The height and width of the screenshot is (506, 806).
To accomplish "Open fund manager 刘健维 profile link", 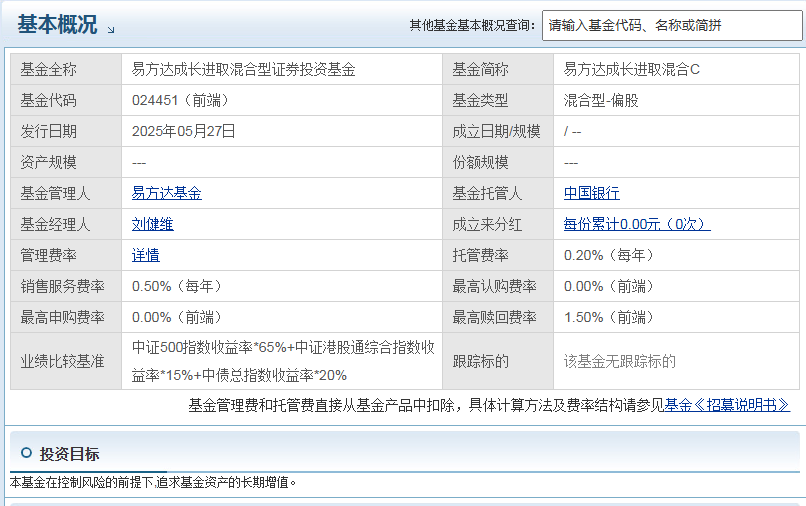I will click(153, 224).
